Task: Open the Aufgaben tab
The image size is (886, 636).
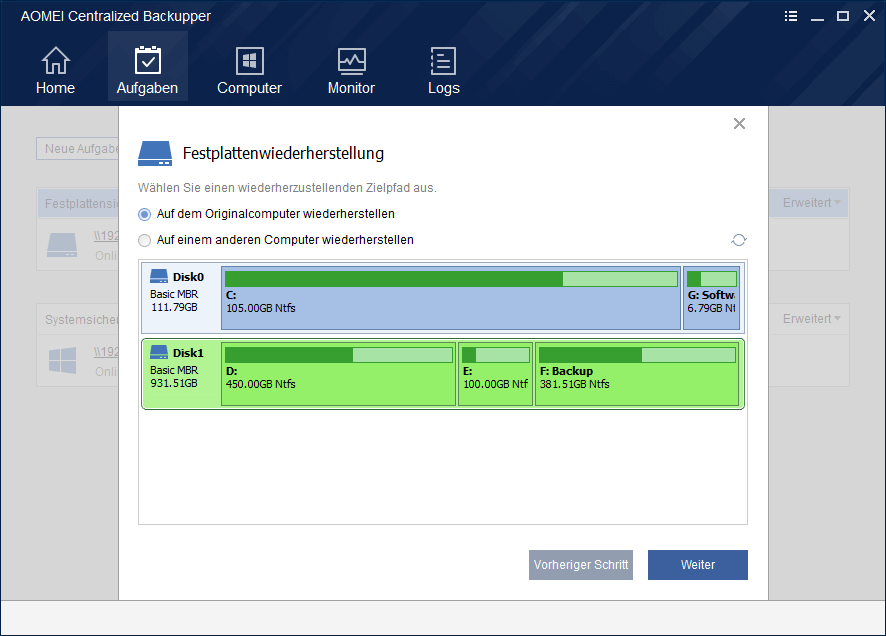Action: (x=147, y=68)
